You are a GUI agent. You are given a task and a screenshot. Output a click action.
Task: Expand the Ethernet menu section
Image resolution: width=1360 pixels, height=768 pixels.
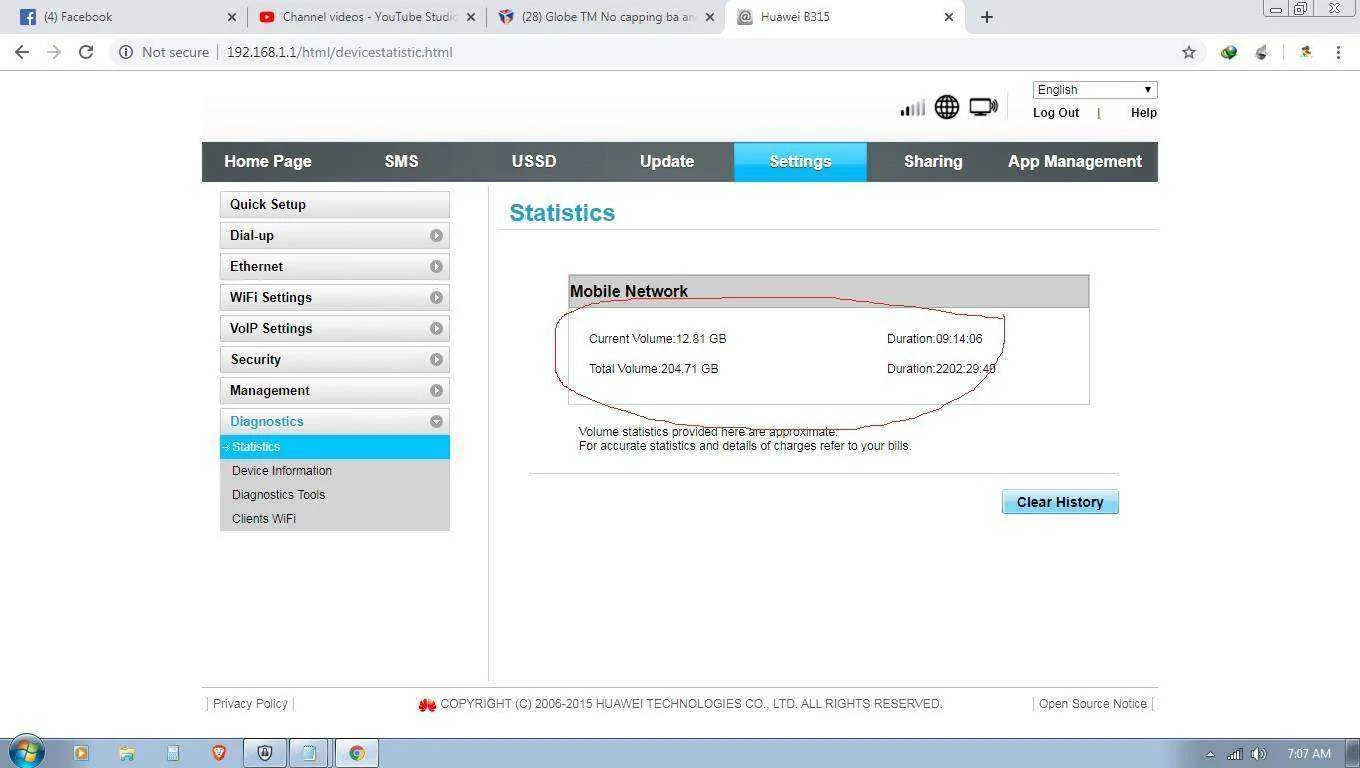point(334,266)
